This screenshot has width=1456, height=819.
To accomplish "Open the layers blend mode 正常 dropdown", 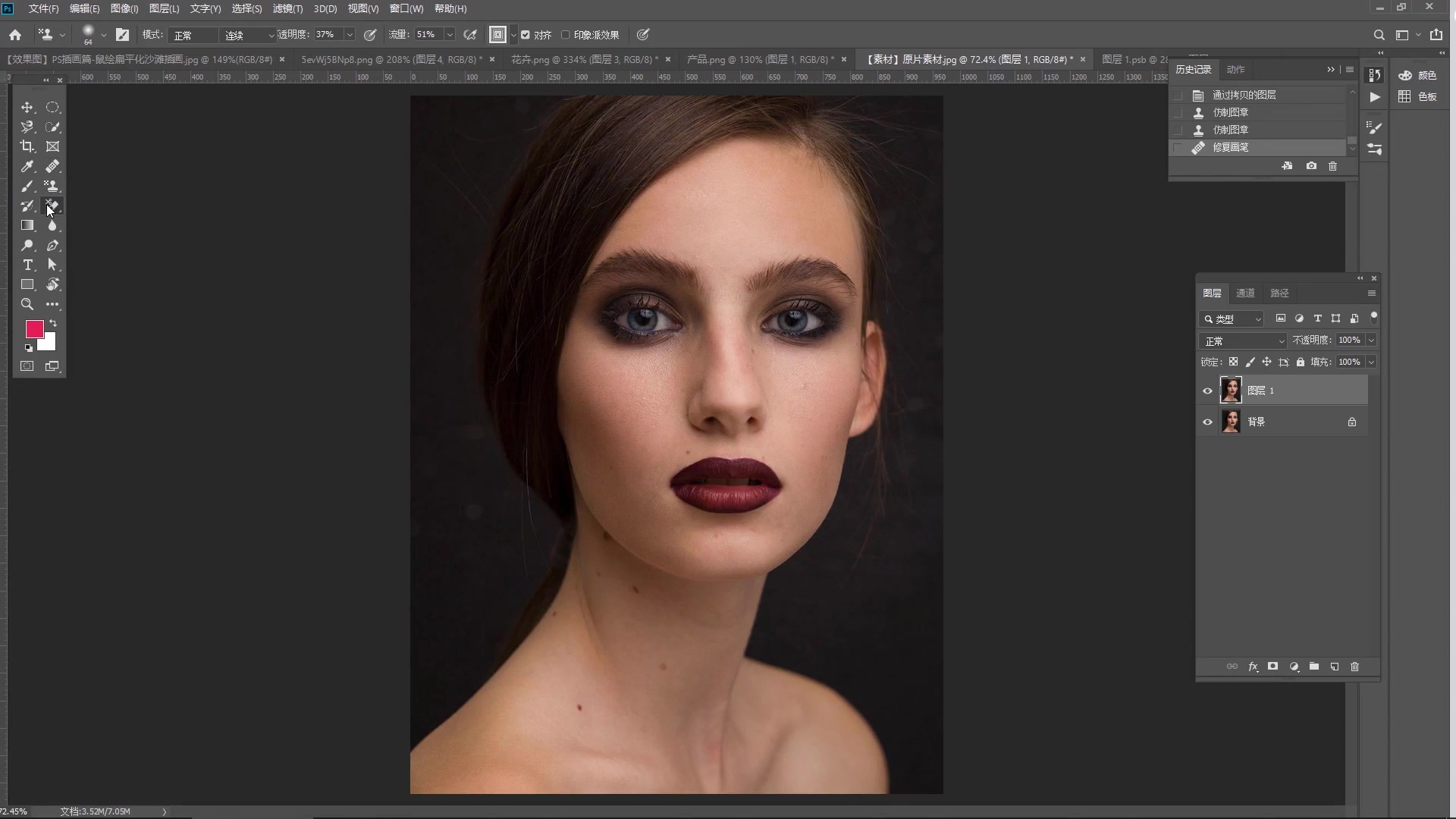I will [1243, 340].
